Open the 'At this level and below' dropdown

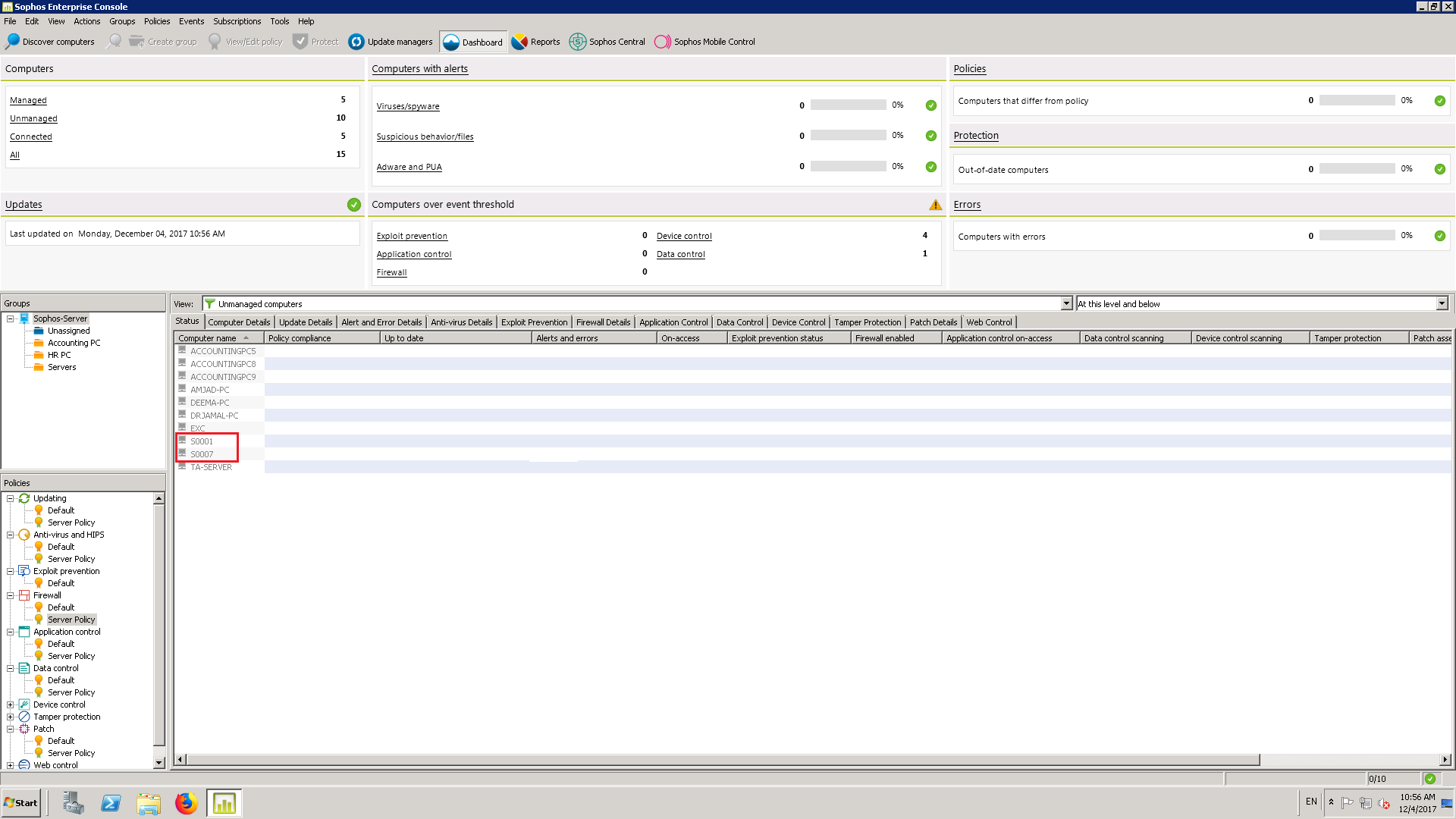(x=1442, y=303)
